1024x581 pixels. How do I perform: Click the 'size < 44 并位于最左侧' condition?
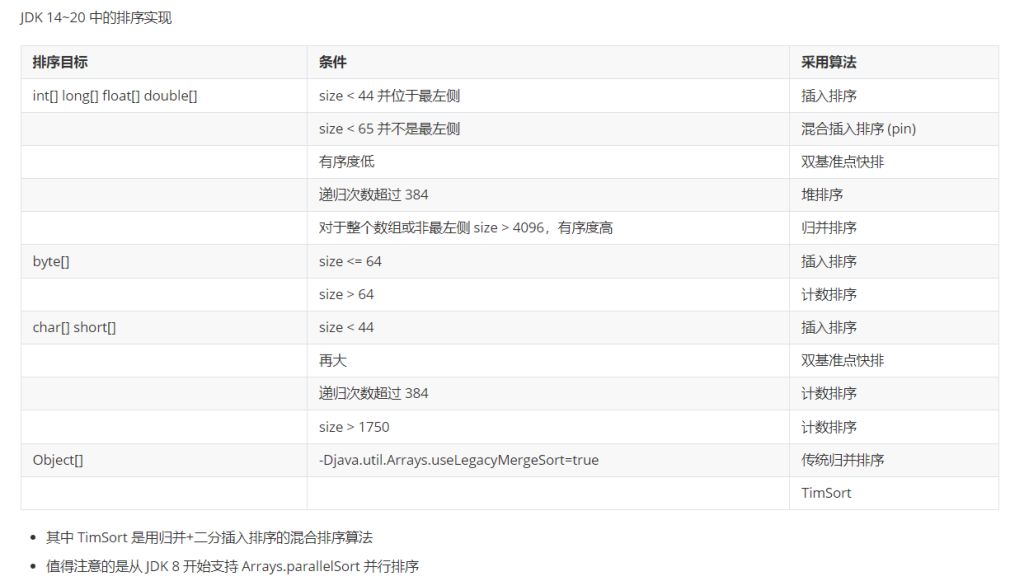[389, 96]
